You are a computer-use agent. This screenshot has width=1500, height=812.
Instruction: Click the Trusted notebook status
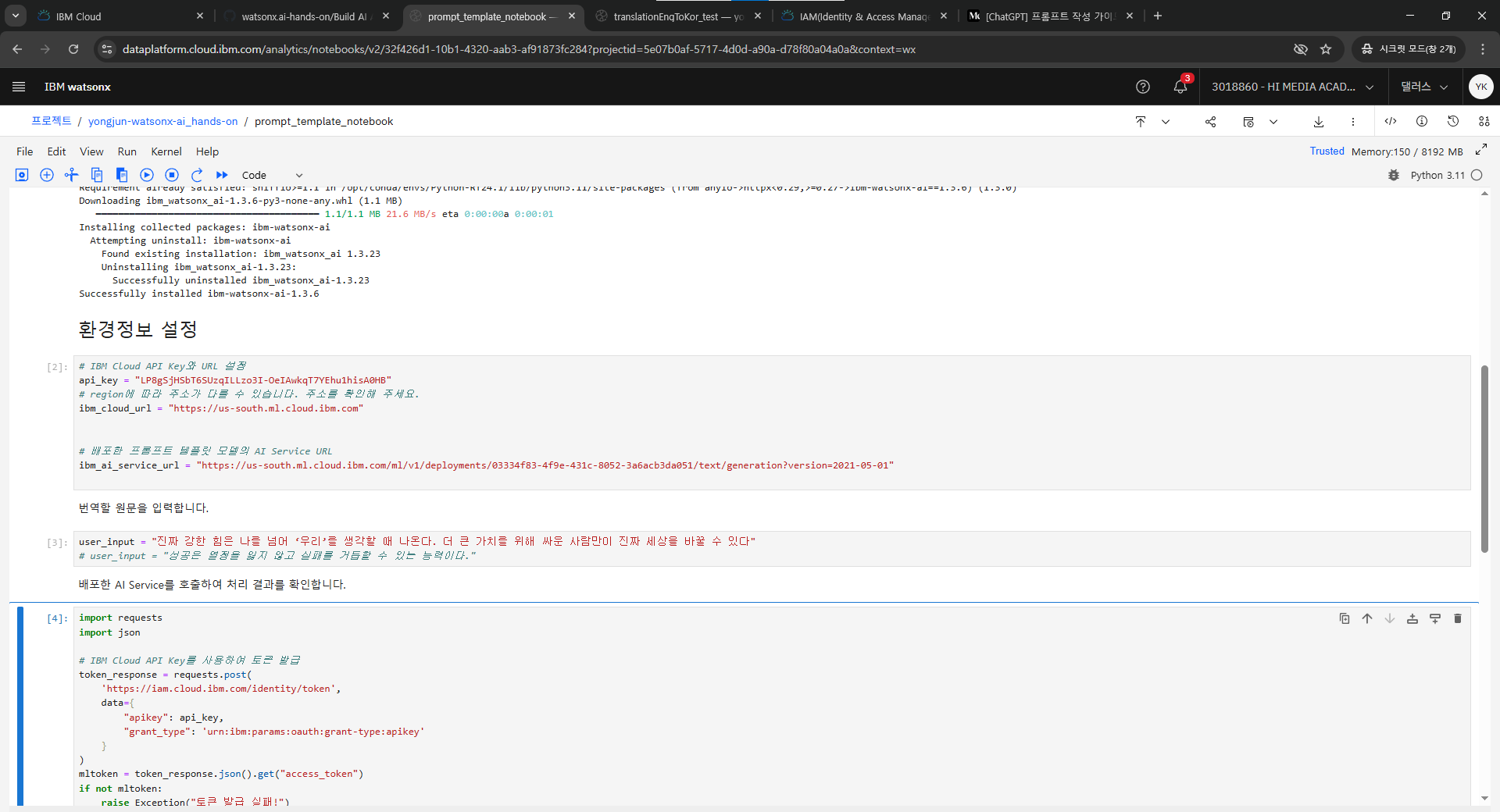pos(1327,151)
